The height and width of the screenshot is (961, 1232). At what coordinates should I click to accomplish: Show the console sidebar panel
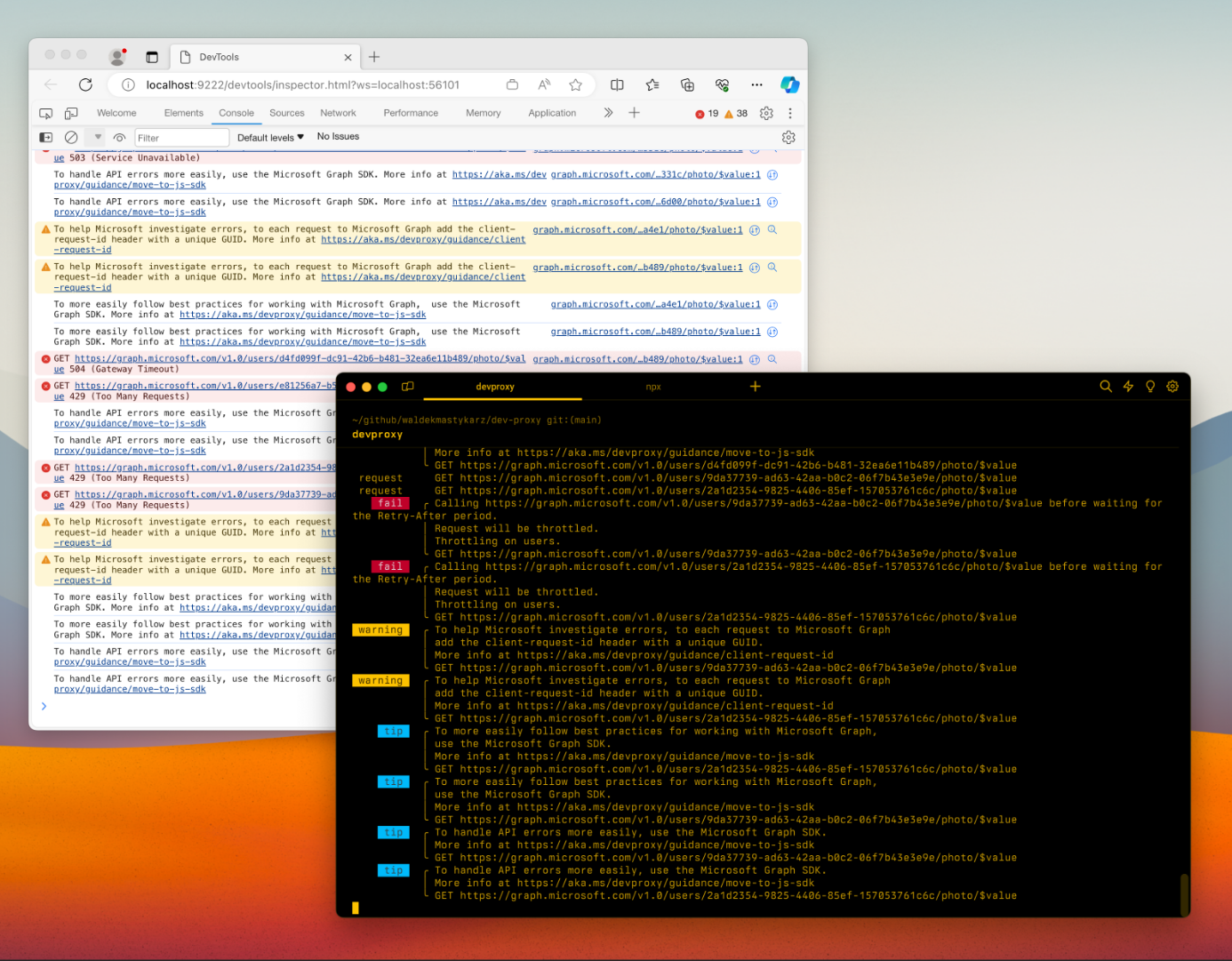point(45,137)
